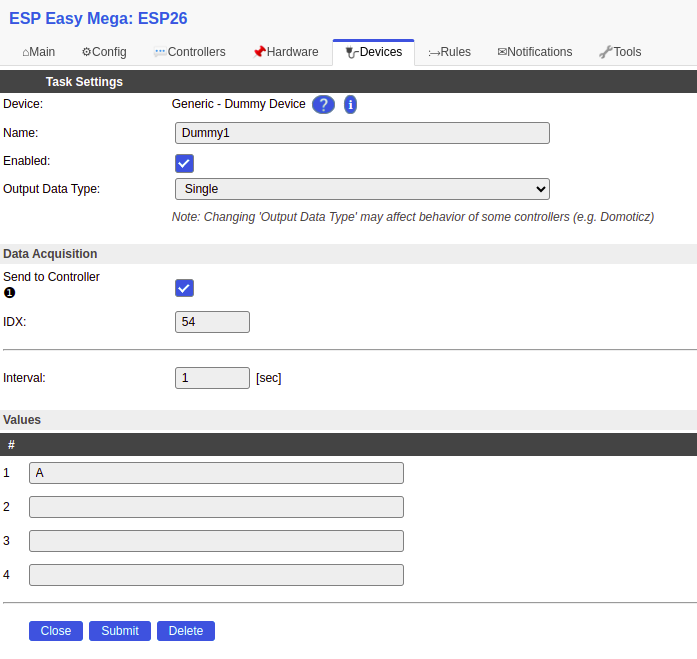Open the blue question mark help icon
This screenshot has width=697, height=659.
[x=323, y=104]
